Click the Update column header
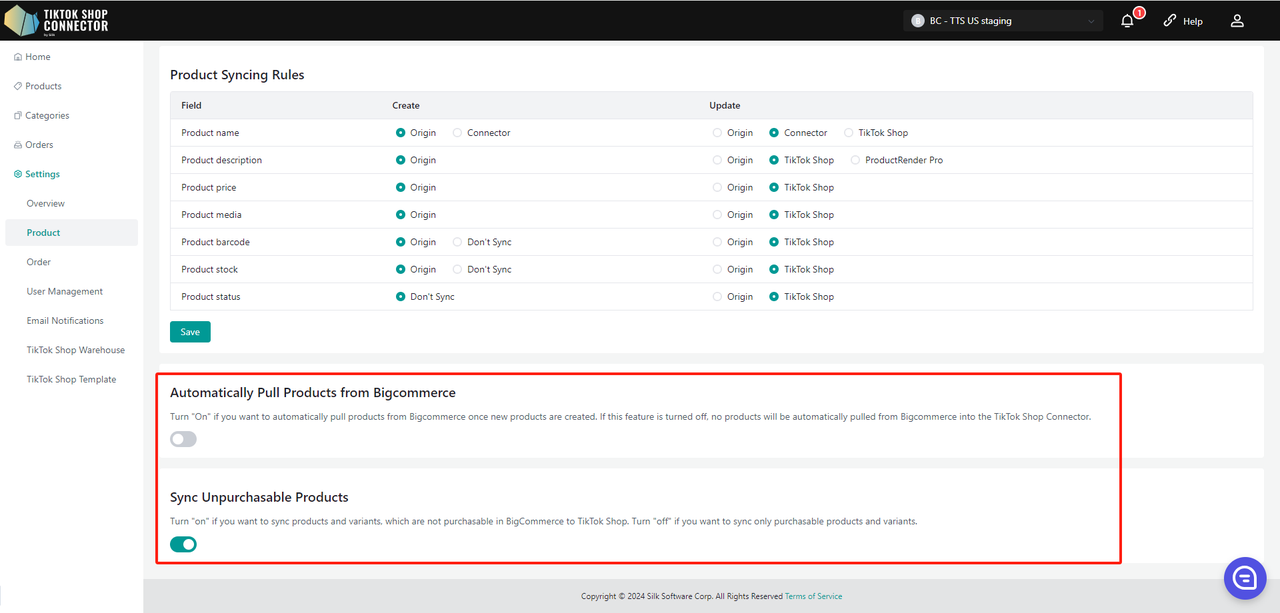Viewport: 1280px width, 613px height. tap(725, 105)
